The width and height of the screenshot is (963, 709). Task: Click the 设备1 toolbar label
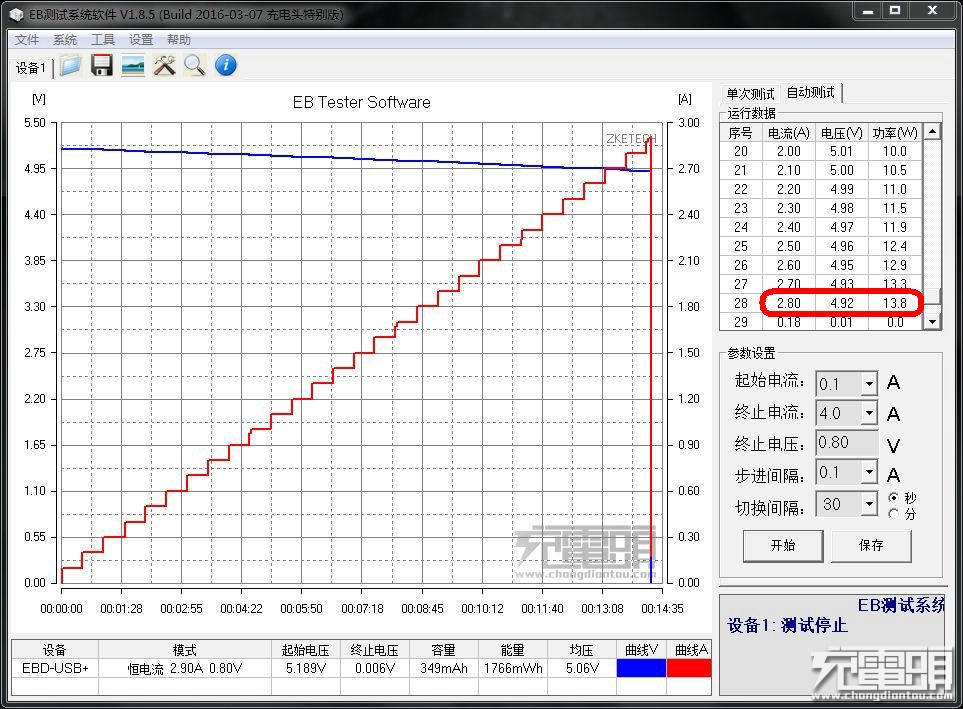(x=30, y=68)
